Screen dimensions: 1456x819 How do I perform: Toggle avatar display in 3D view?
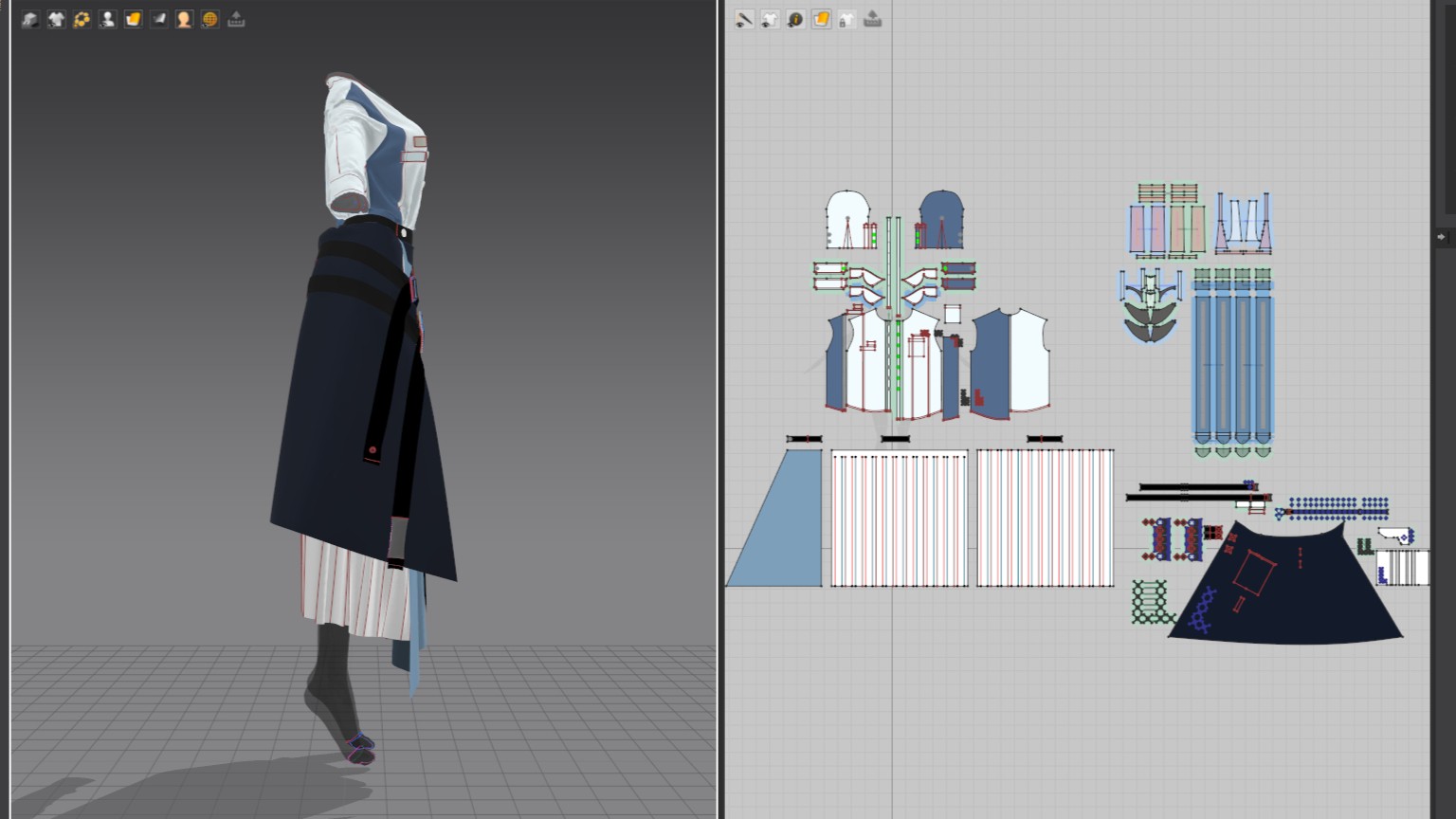(x=107, y=19)
